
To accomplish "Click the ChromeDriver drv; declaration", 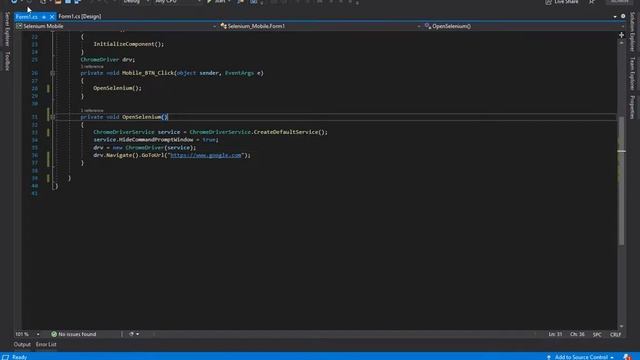I will [x=107, y=60].
